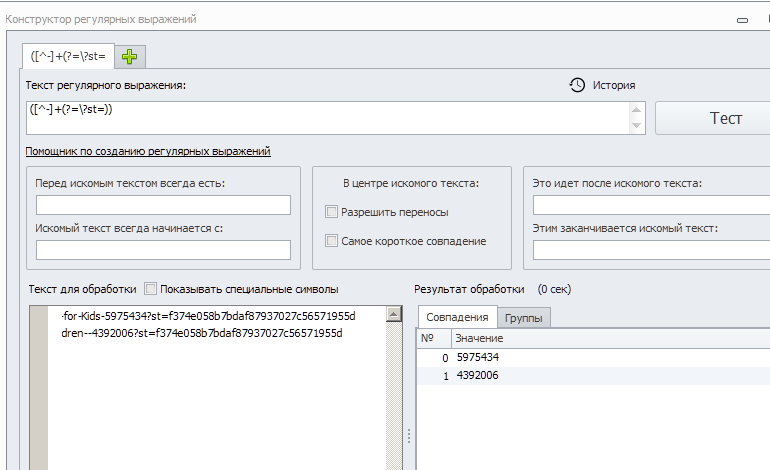
Task: Click the Перед искомым текстом input field
Action: [163, 205]
